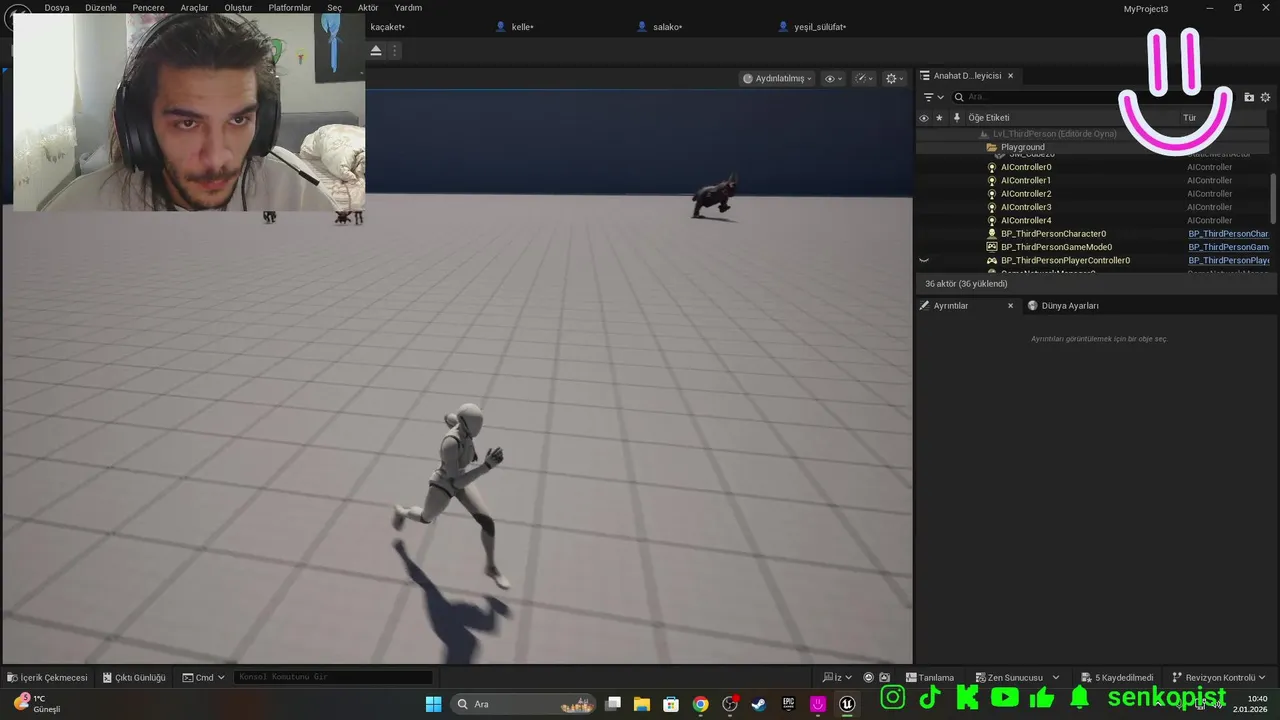Close the Ayrıntılar tab
Image resolution: width=1280 pixels, height=720 pixels.
(x=1010, y=306)
